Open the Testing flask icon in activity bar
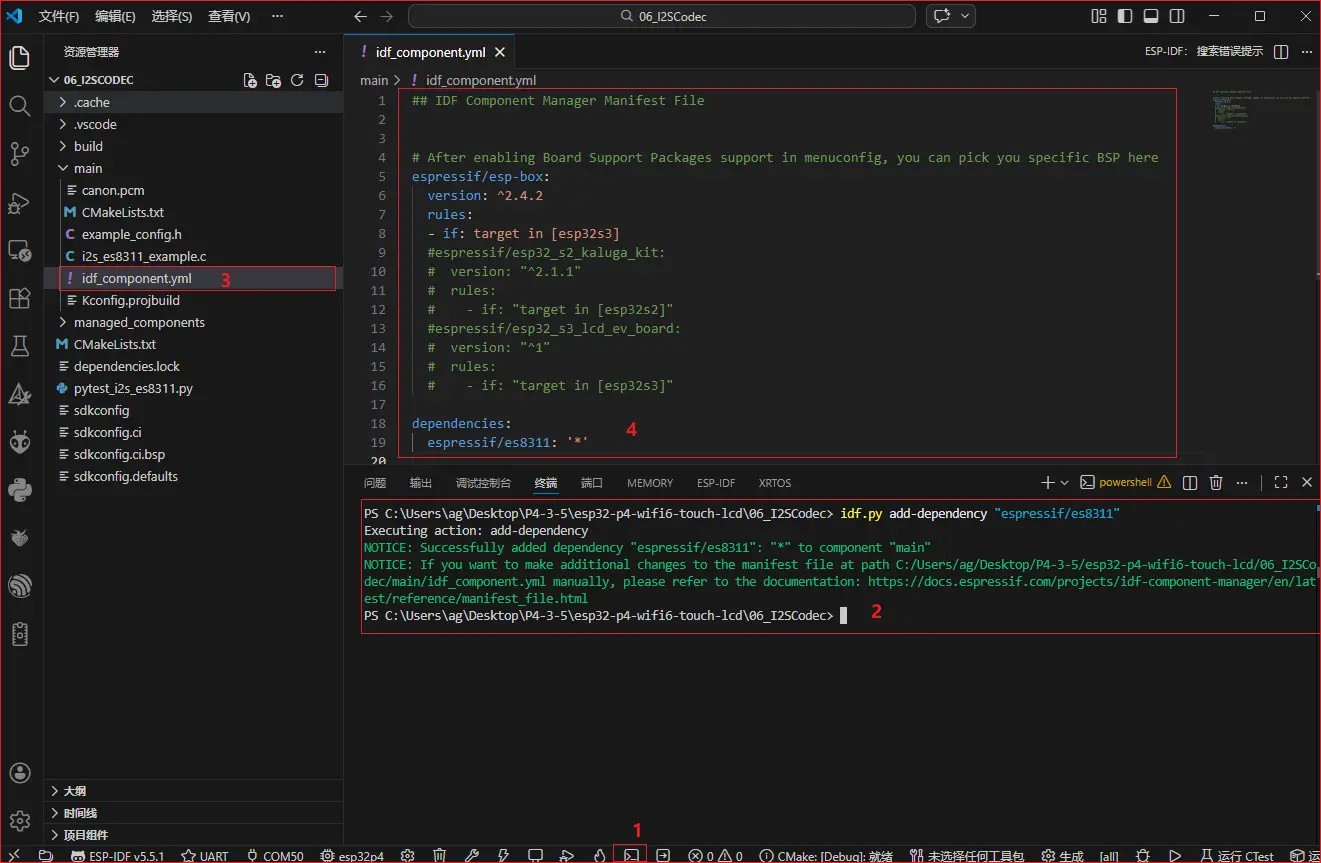Image resolution: width=1321 pixels, height=863 pixels. coord(19,347)
